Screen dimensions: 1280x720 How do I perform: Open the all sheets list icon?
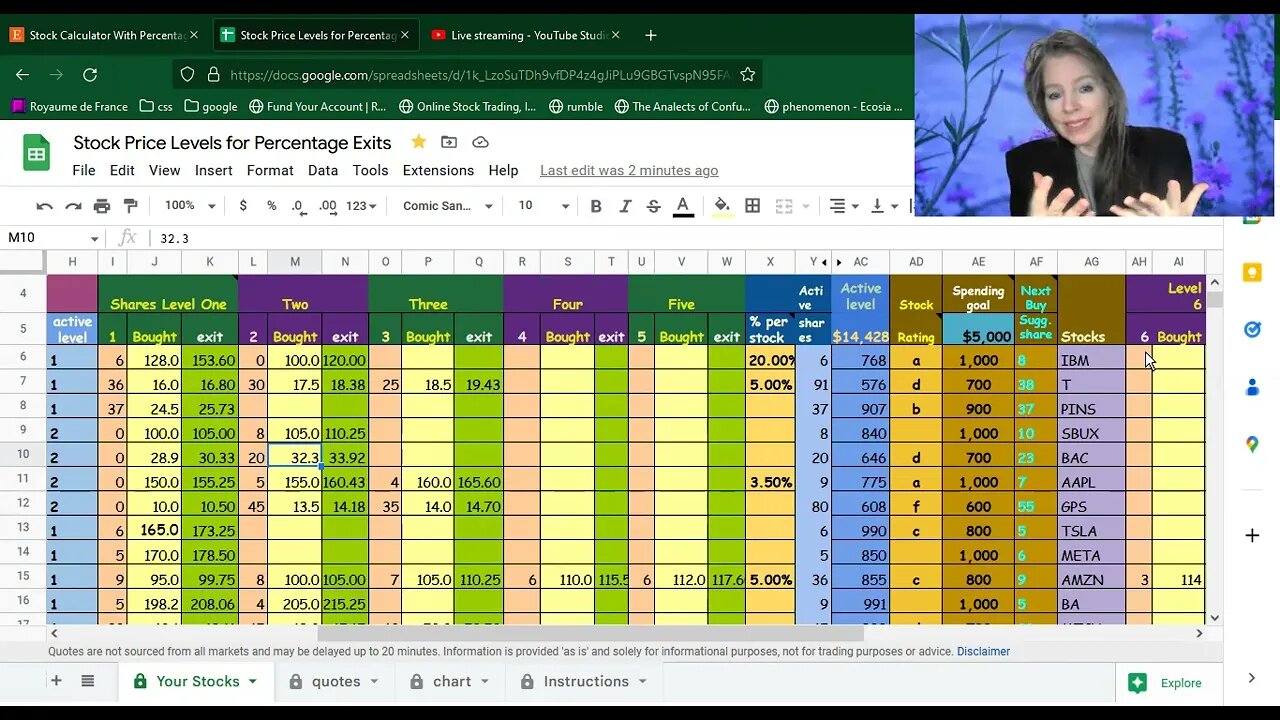(x=88, y=681)
